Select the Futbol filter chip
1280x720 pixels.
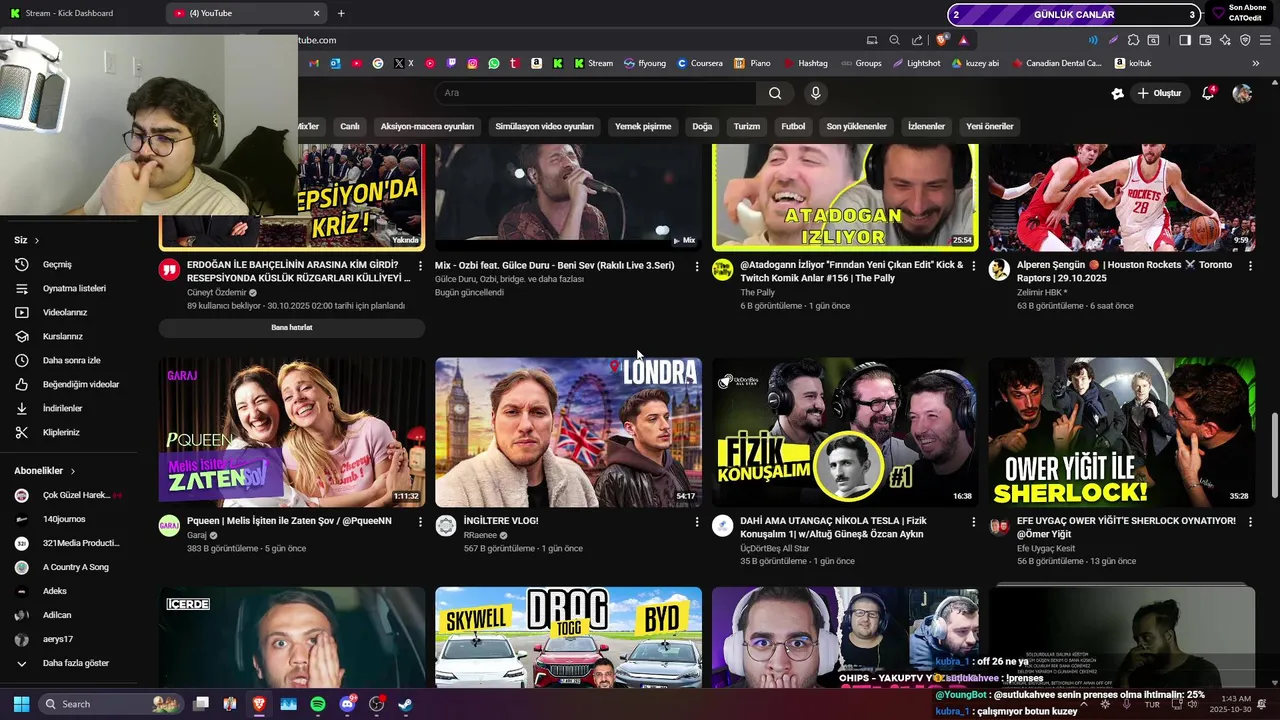[793, 127]
